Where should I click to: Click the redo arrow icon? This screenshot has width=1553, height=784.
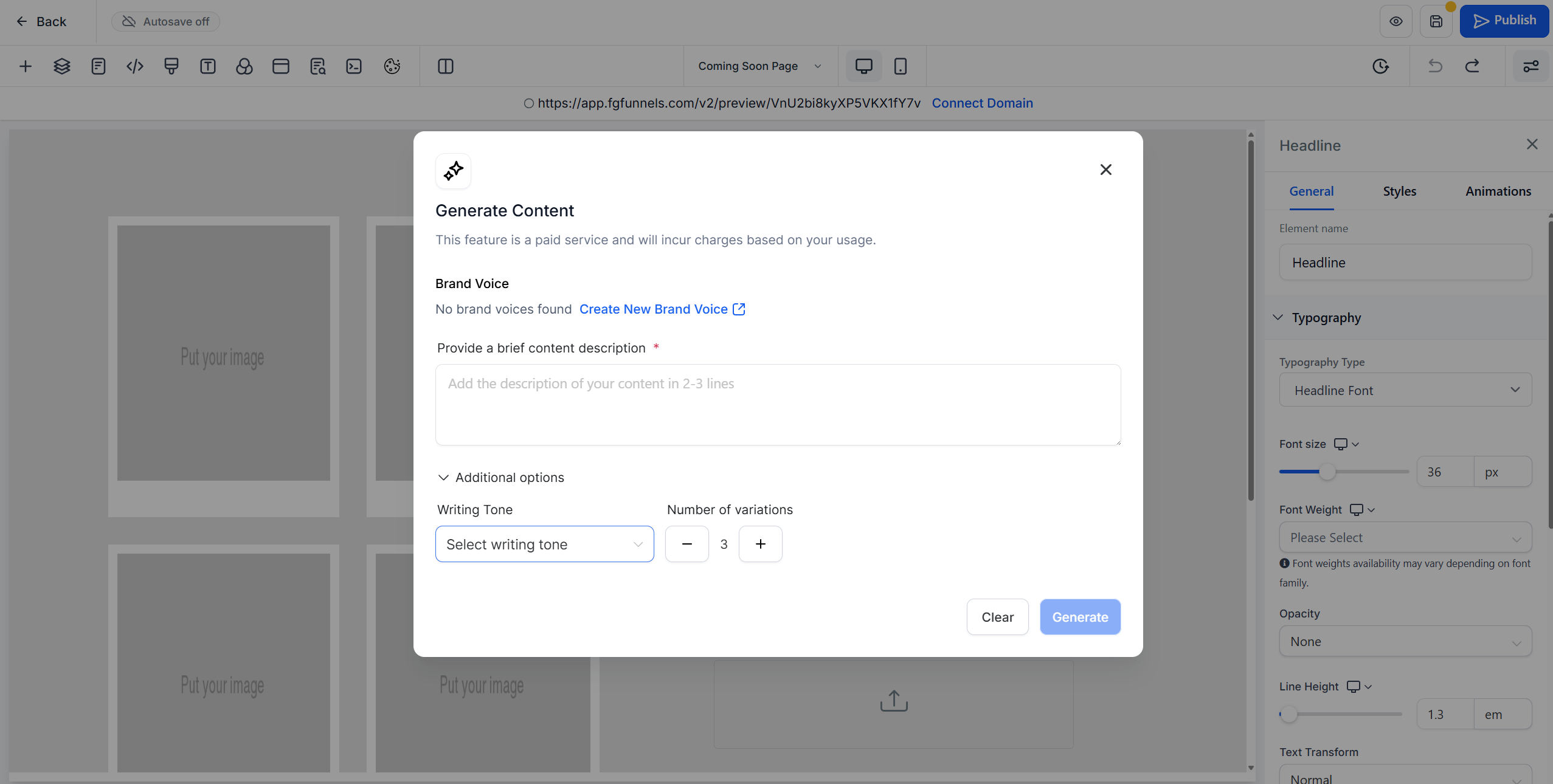click(x=1472, y=66)
